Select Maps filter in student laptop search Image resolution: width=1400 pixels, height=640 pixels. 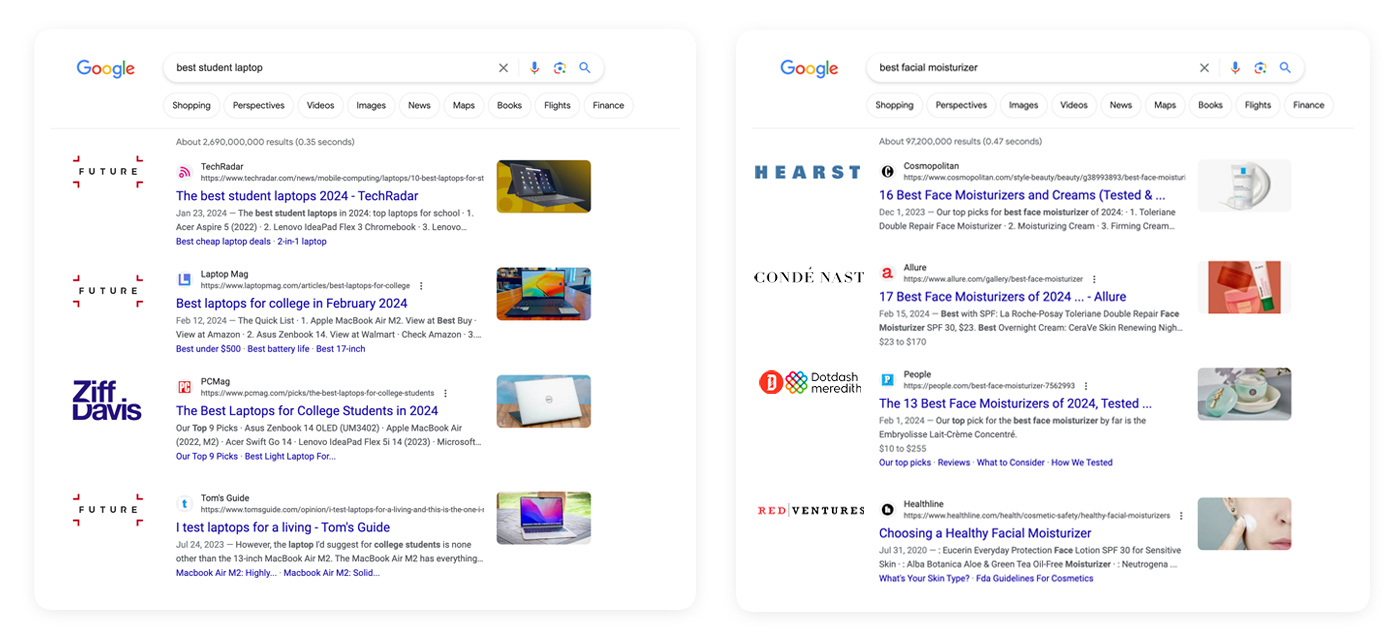463,105
